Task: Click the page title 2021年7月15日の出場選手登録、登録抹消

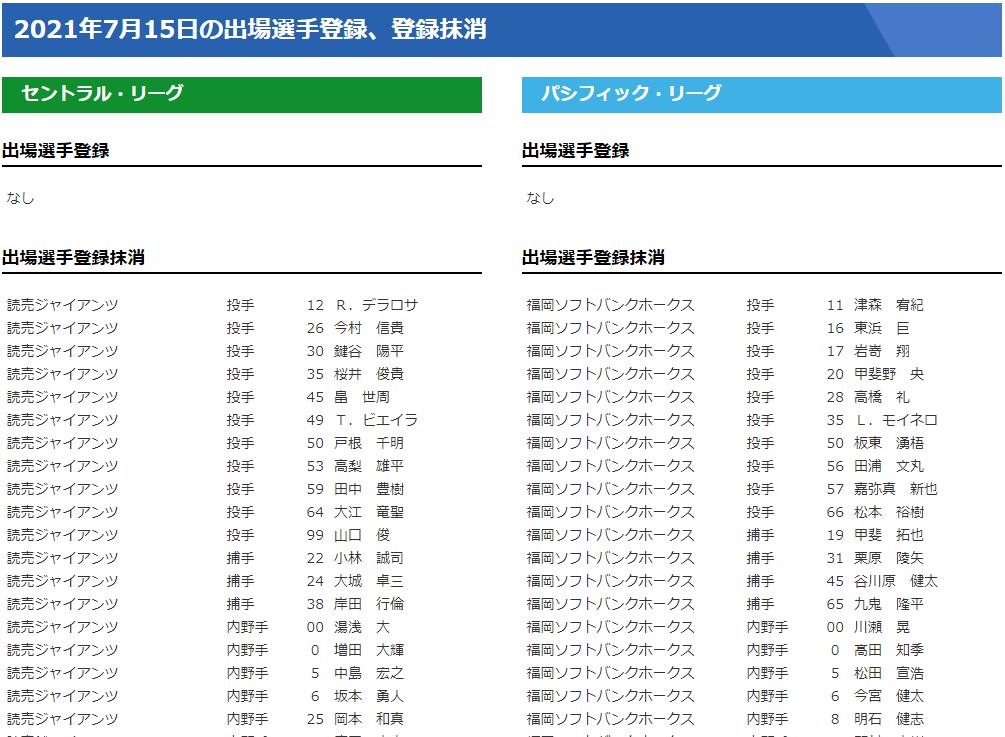Action: click(x=250, y=29)
